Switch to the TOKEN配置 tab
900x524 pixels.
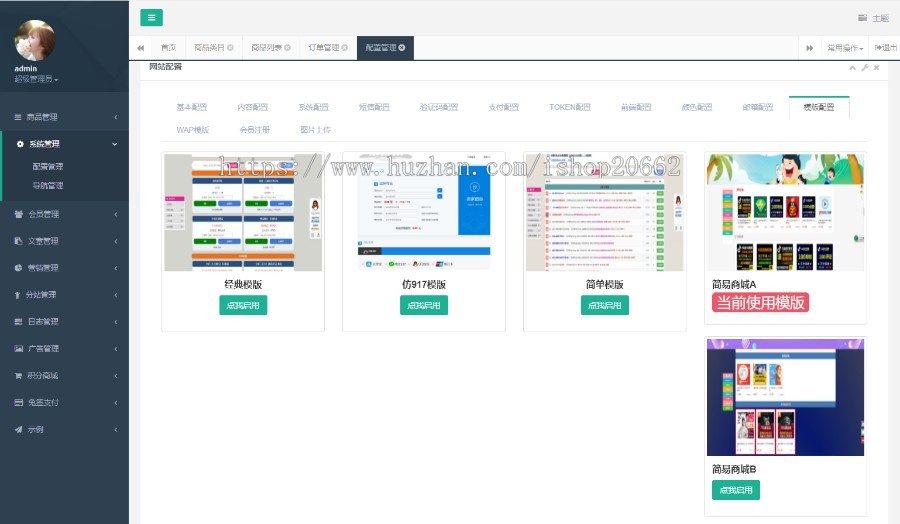569,107
